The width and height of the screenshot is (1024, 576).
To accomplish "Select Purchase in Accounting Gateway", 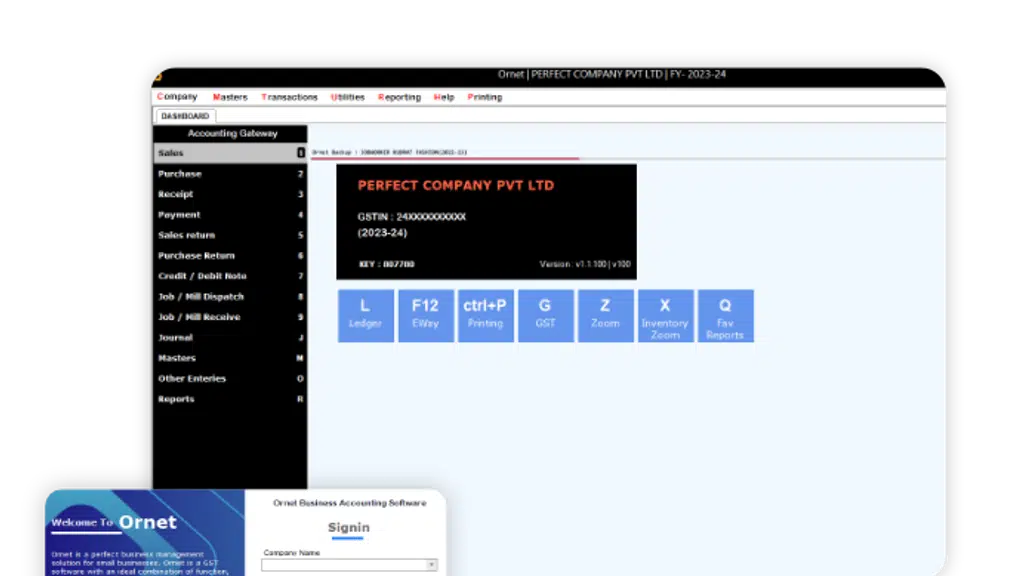I will click(230, 174).
